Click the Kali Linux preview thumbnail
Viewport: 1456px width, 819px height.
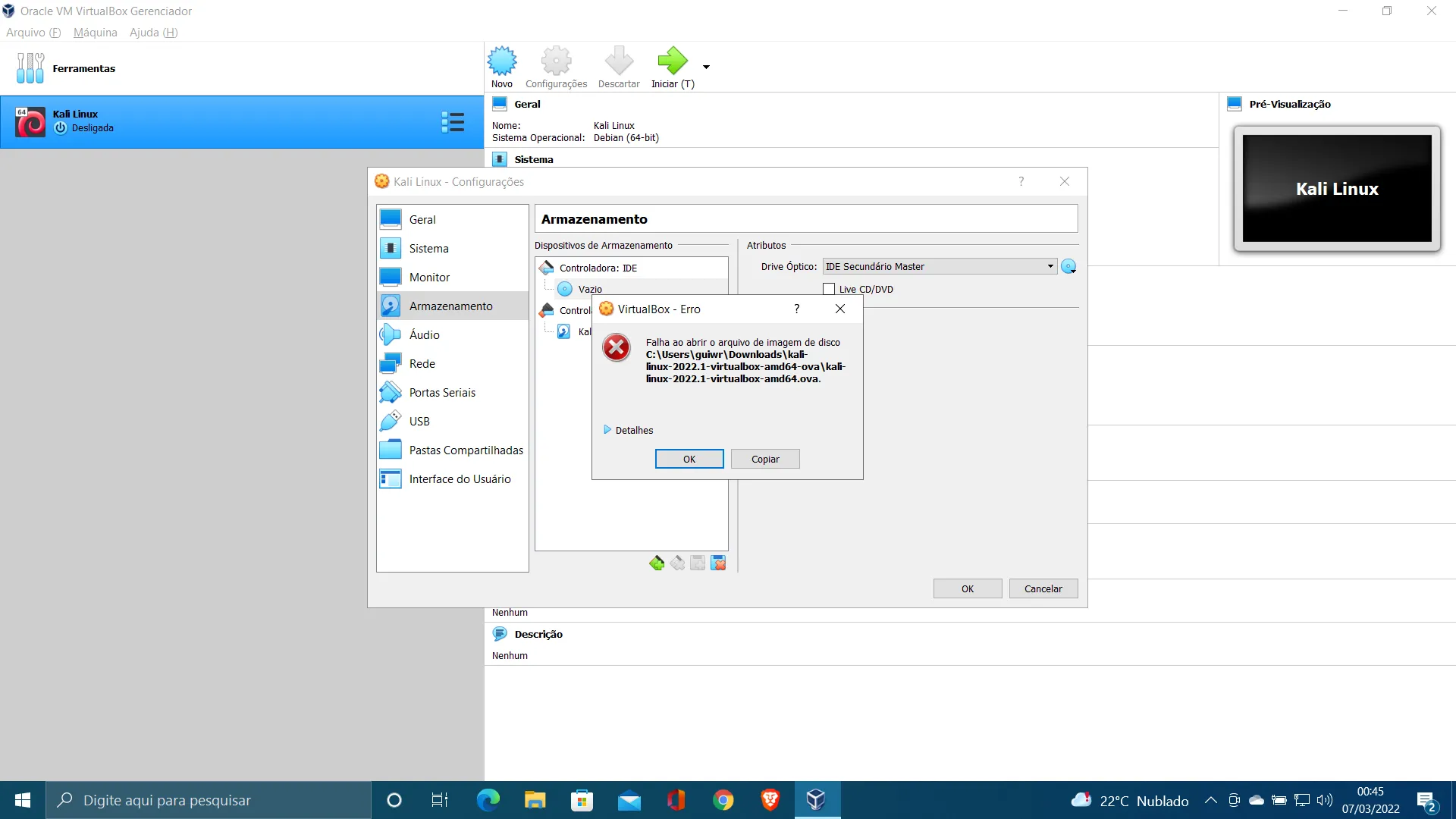click(1336, 189)
